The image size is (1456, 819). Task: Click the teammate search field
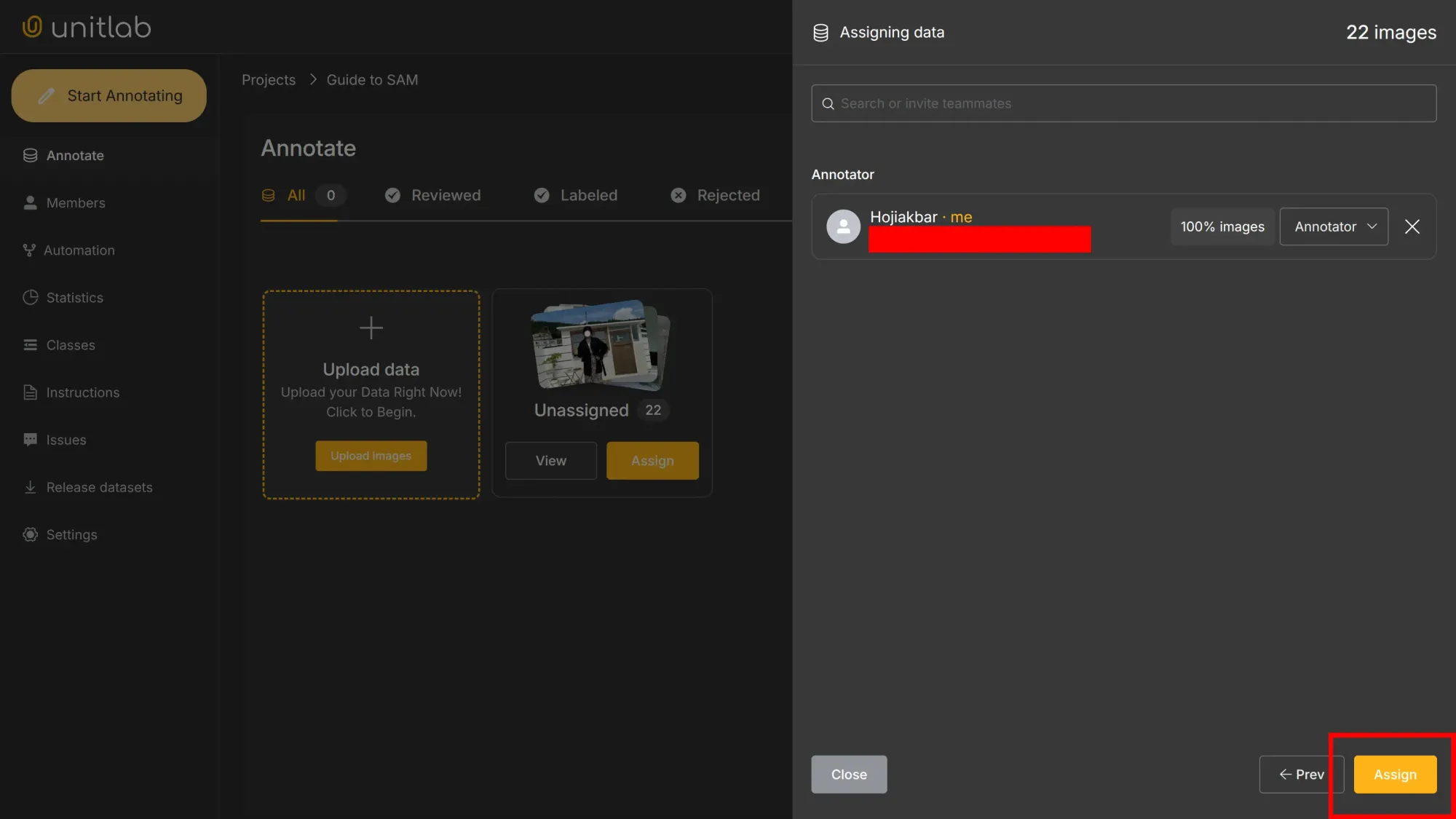tap(1123, 103)
